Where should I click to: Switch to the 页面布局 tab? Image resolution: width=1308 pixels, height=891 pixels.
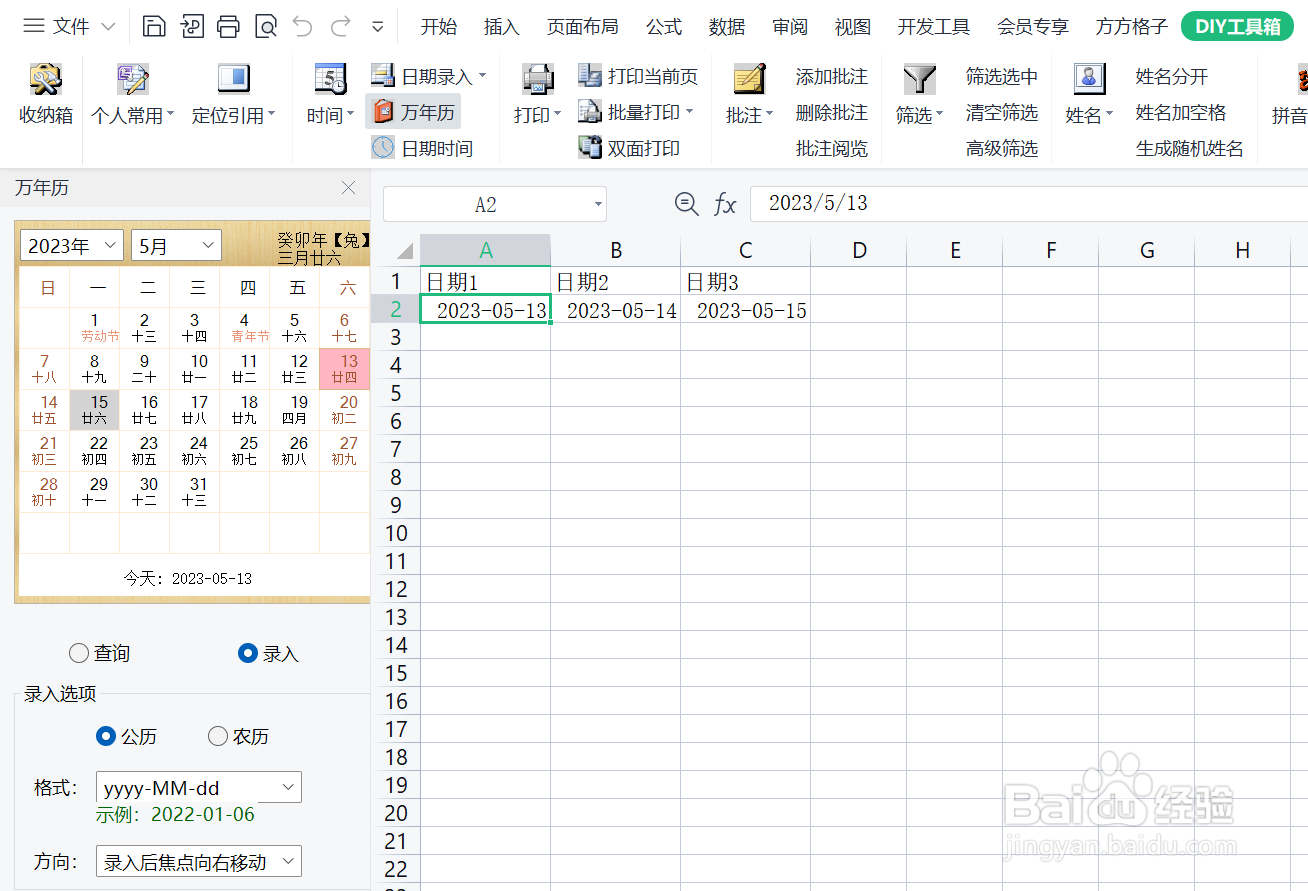pos(582,27)
